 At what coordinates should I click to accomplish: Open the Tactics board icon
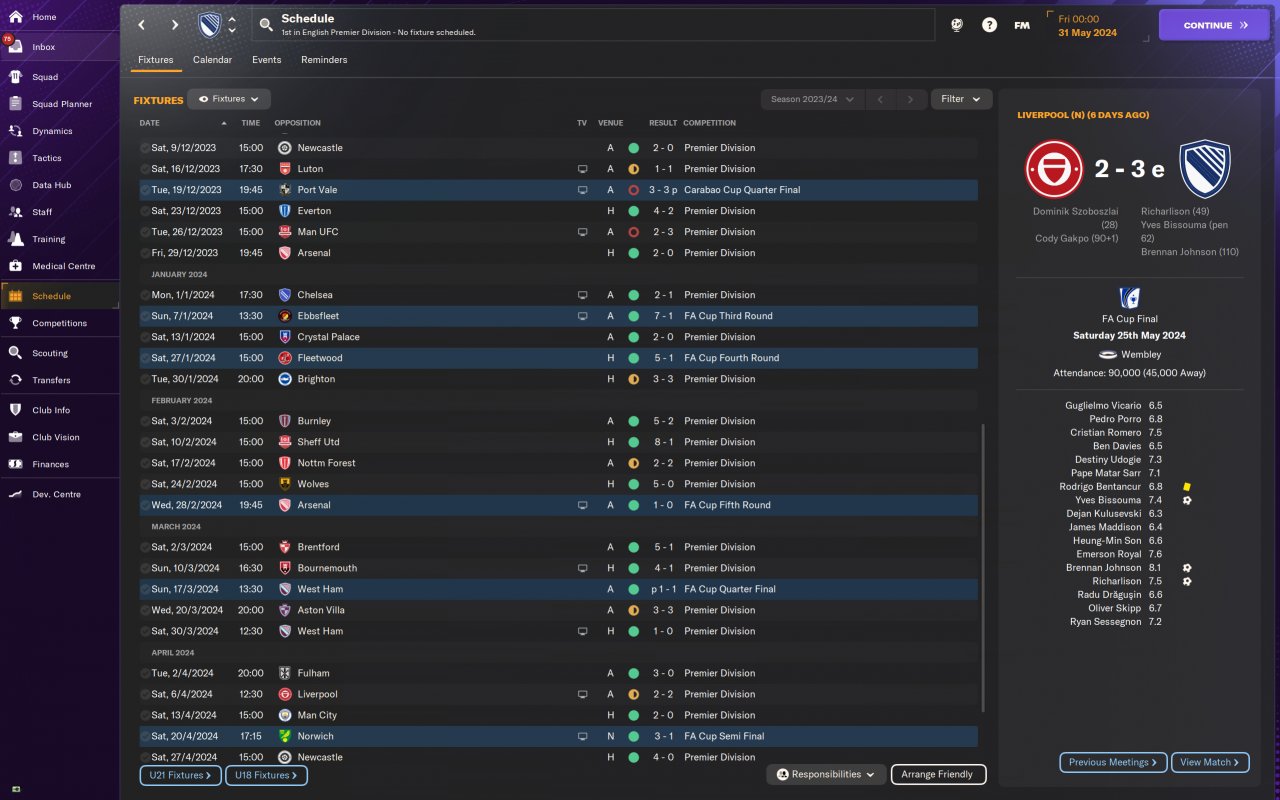pos(15,158)
